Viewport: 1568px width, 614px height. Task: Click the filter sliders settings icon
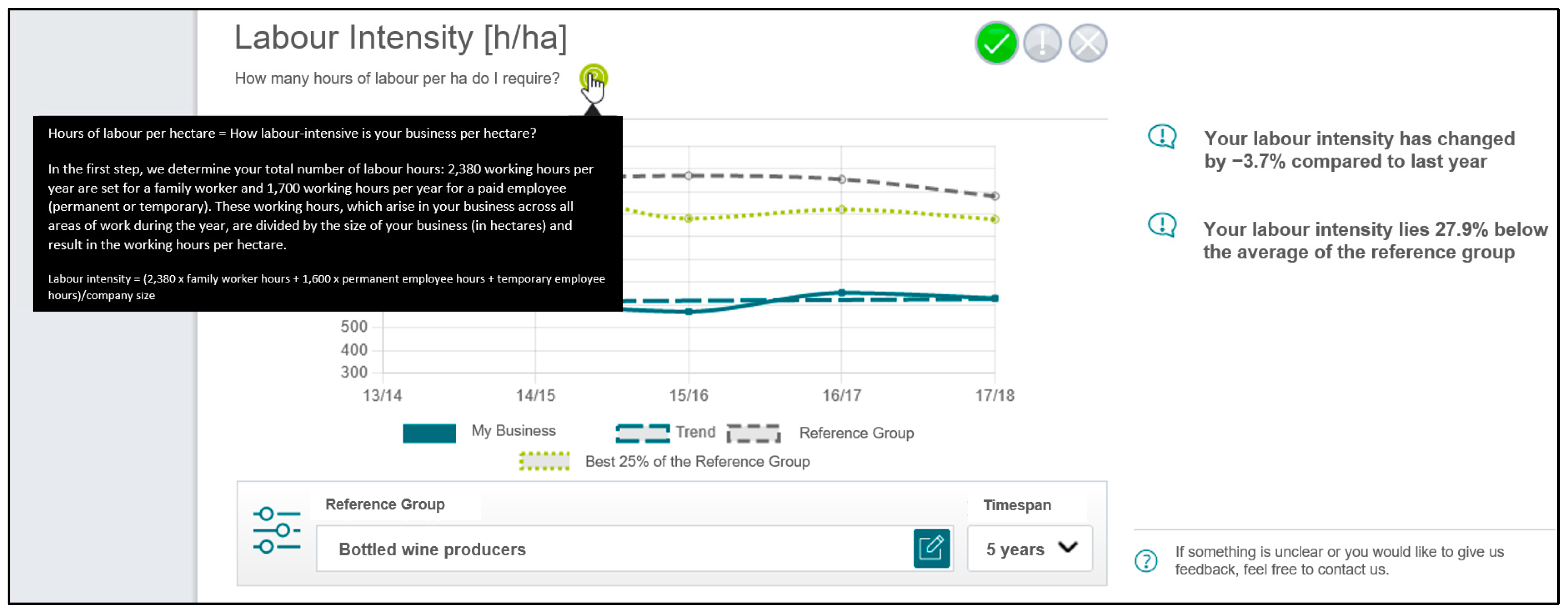point(277,530)
